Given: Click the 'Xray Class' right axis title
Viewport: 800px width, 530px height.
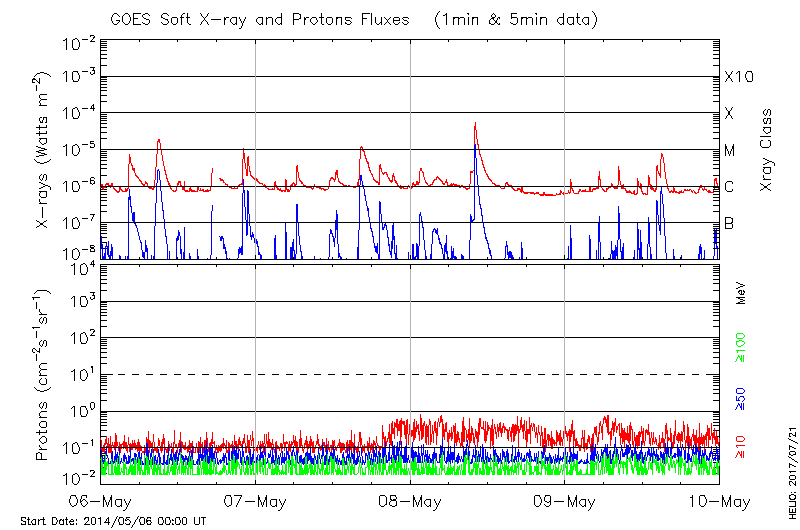Looking at the screenshot, I should (767, 150).
